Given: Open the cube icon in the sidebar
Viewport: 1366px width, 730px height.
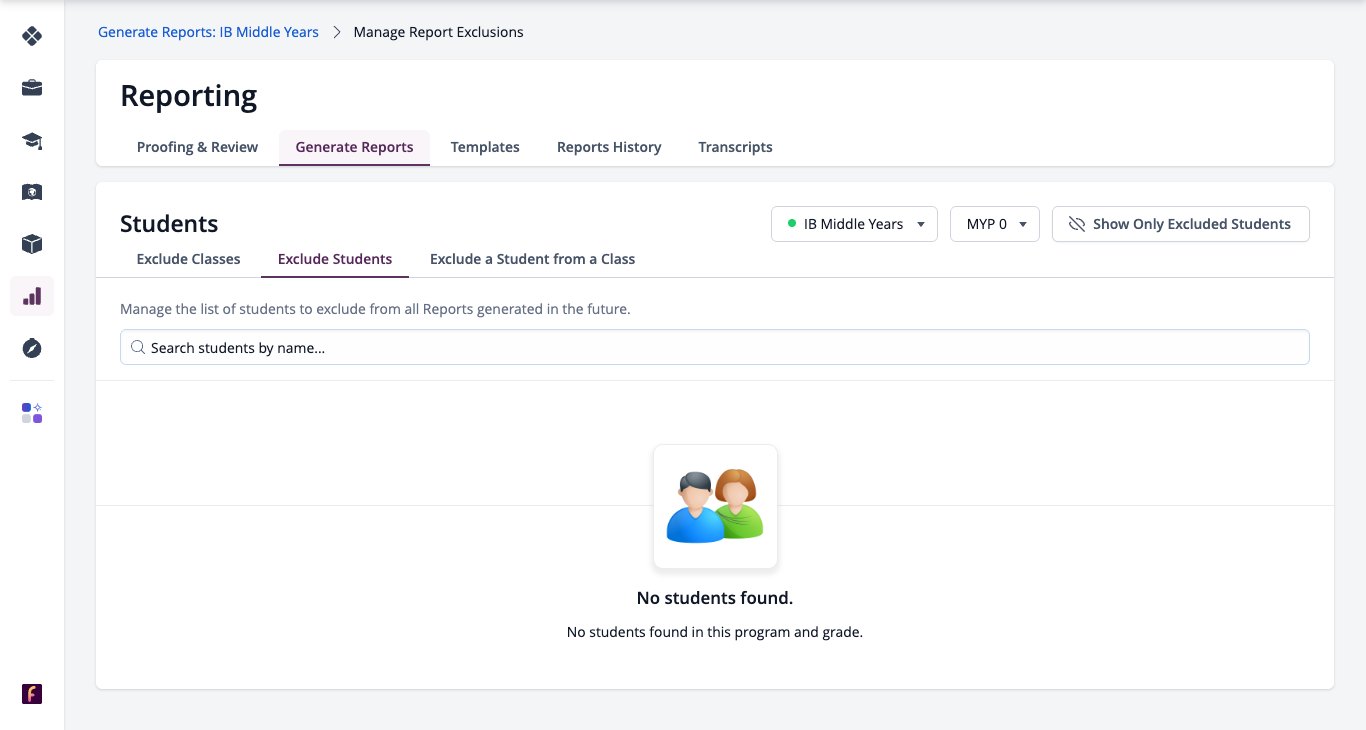Looking at the screenshot, I should (32, 244).
